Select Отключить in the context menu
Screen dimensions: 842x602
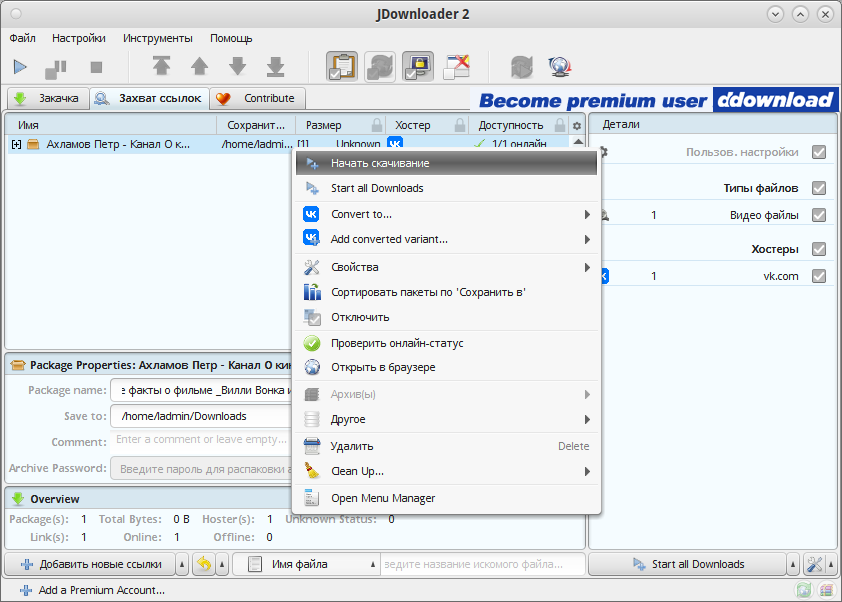[446, 317]
